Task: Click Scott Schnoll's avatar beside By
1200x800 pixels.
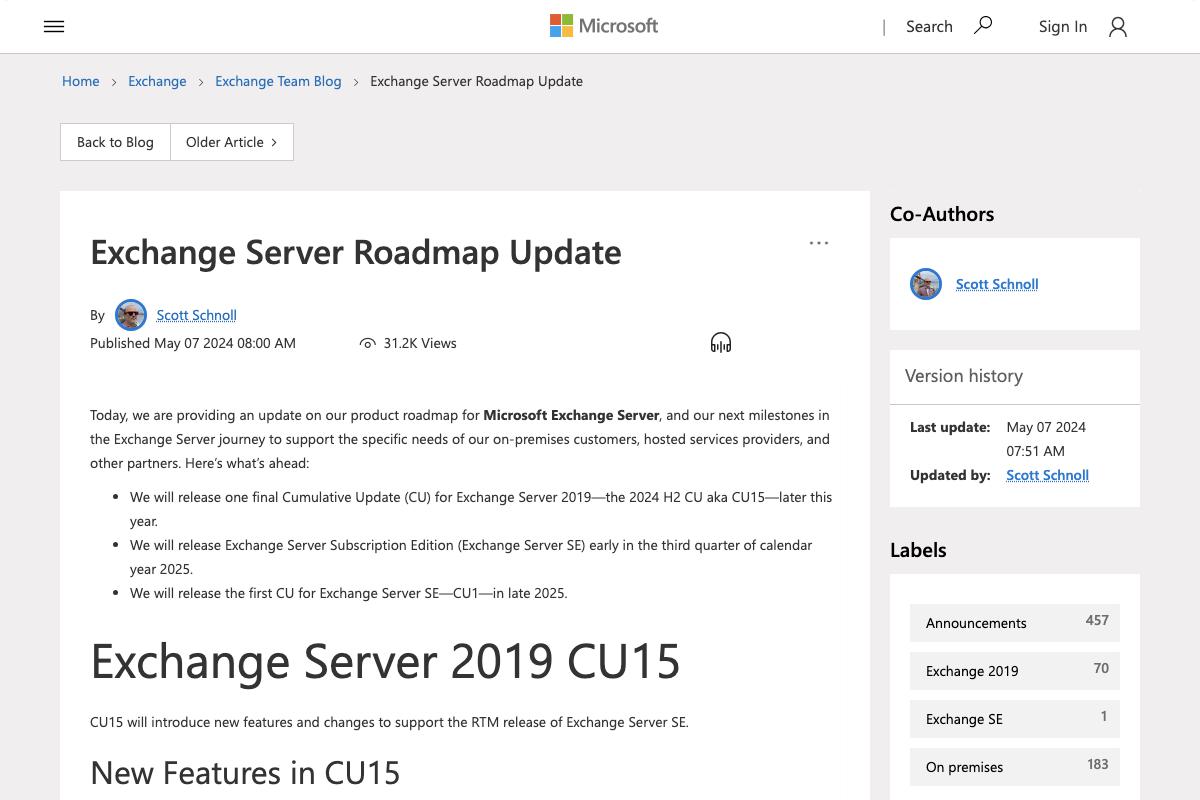Action: click(131, 315)
